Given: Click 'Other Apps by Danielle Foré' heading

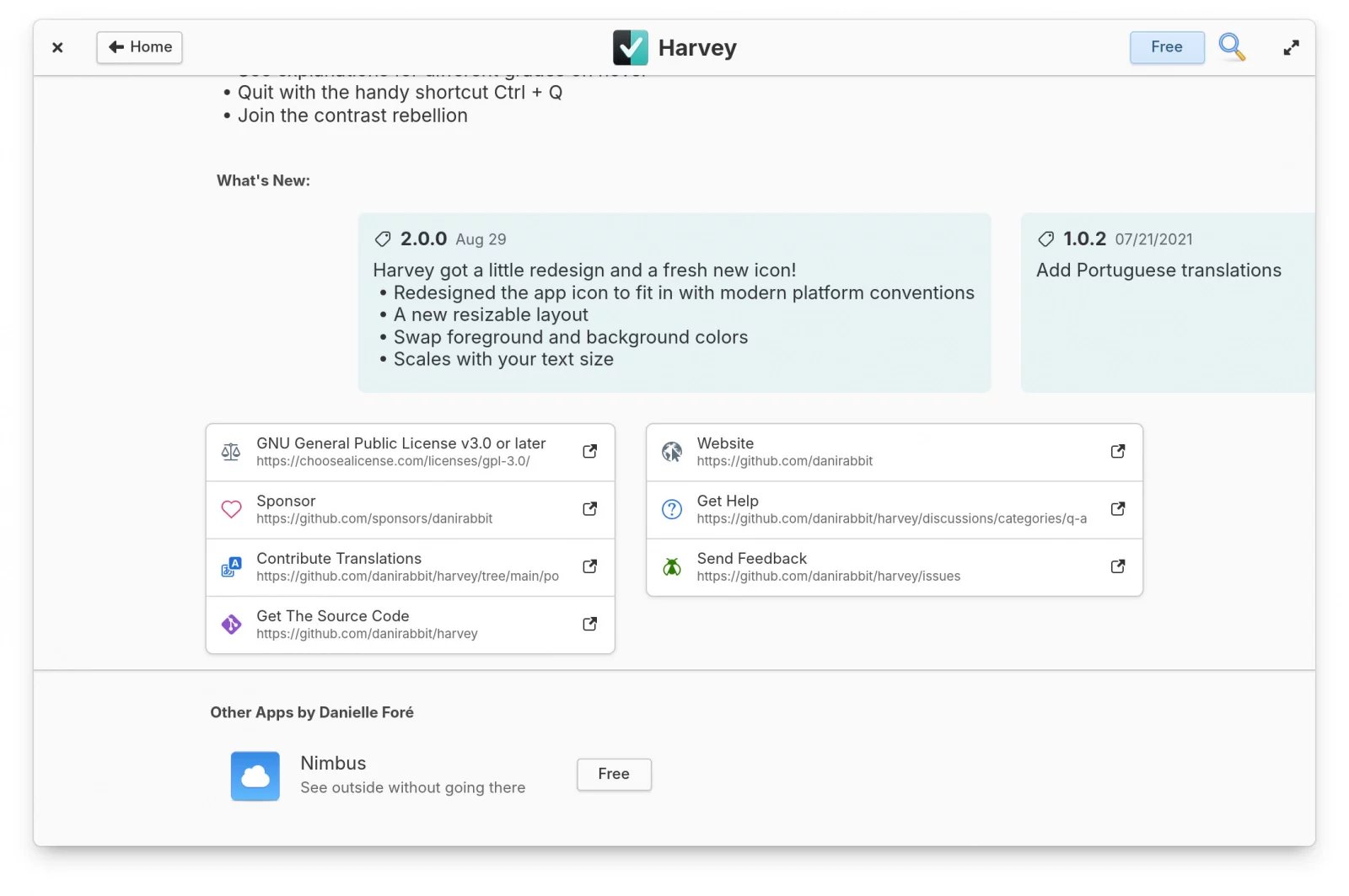Looking at the screenshot, I should point(312,713).
